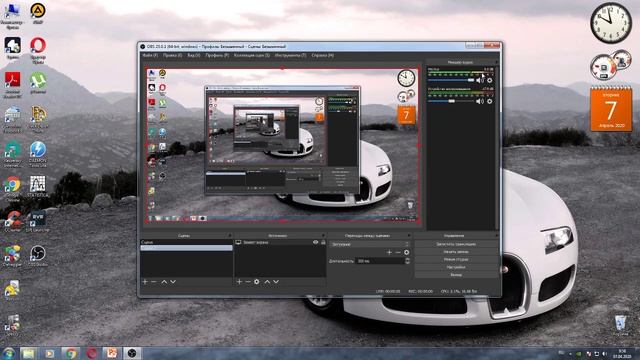Viewport: 640px width, 360px height.
Task: Open the Профиль menu
Action: point(217,55)
